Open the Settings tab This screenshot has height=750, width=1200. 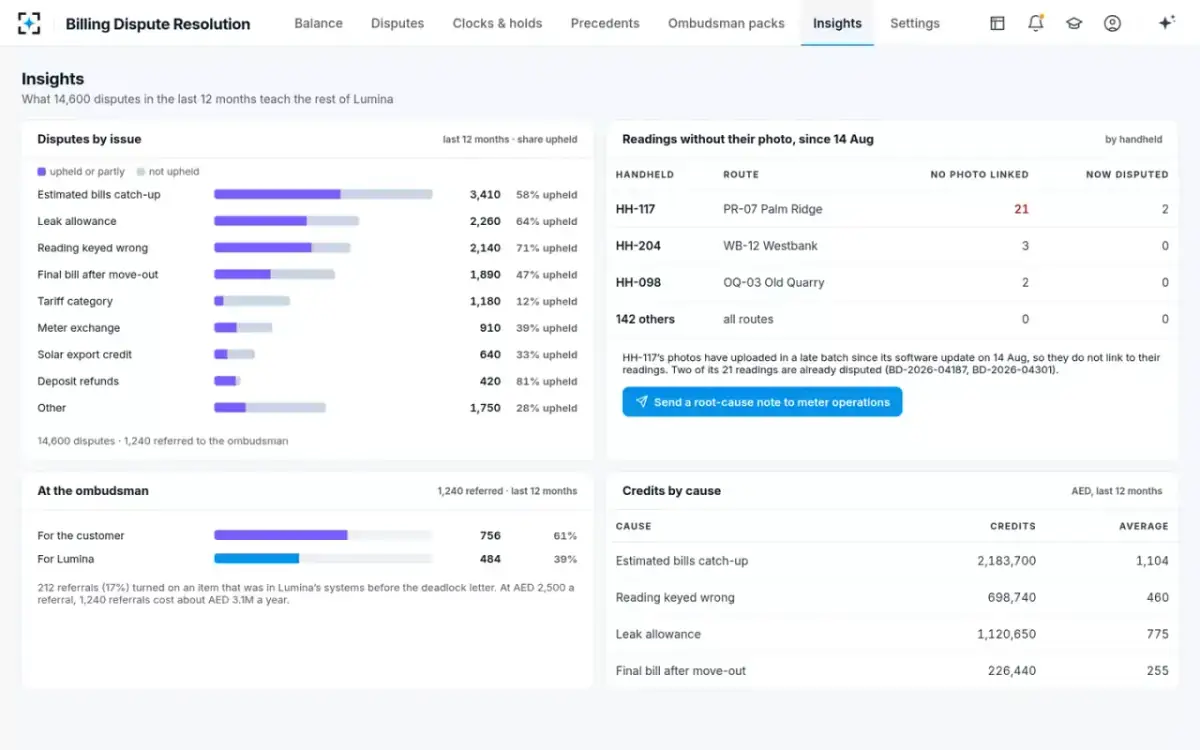915,23
